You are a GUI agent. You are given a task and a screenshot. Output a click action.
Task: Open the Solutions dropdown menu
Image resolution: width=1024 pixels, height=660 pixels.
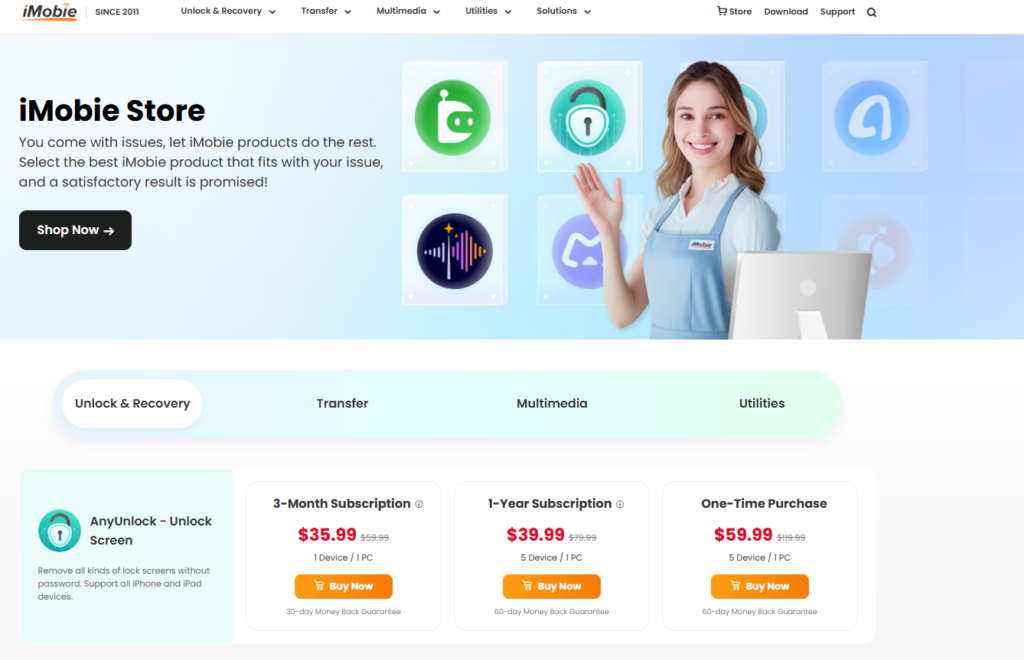click(564, 11)
